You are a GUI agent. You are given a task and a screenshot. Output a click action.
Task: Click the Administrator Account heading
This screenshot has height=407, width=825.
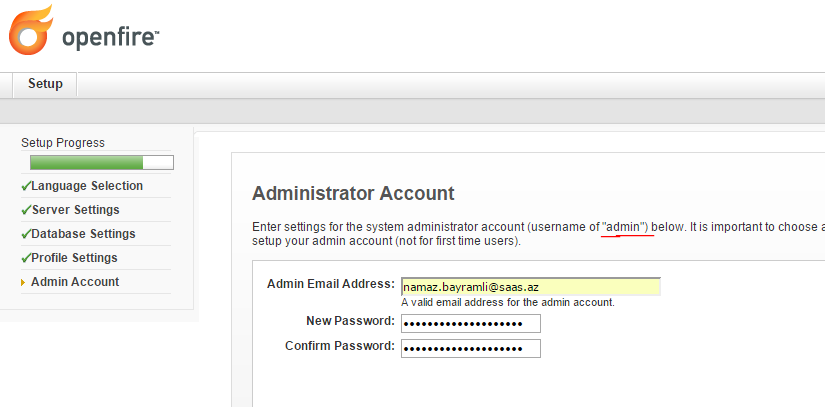click(x=353, y=194)
